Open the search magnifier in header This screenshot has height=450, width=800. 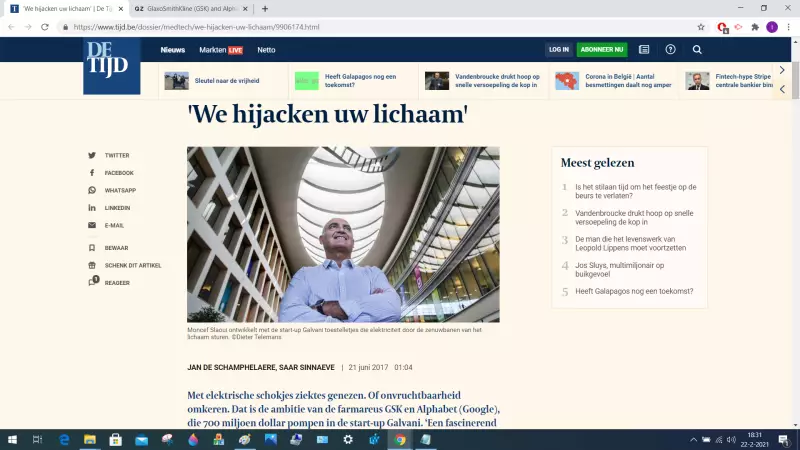click(x=697, y=49)
